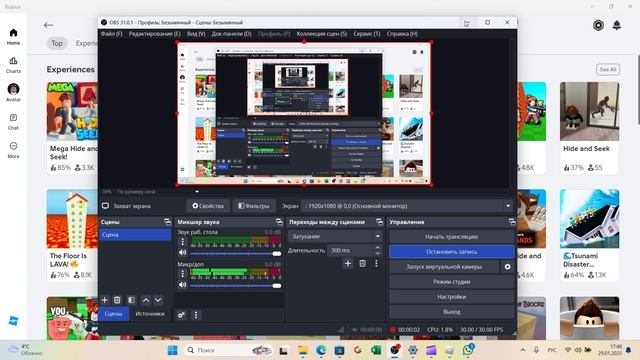Open Редактирование (E) menu

(x=154, y=34)
